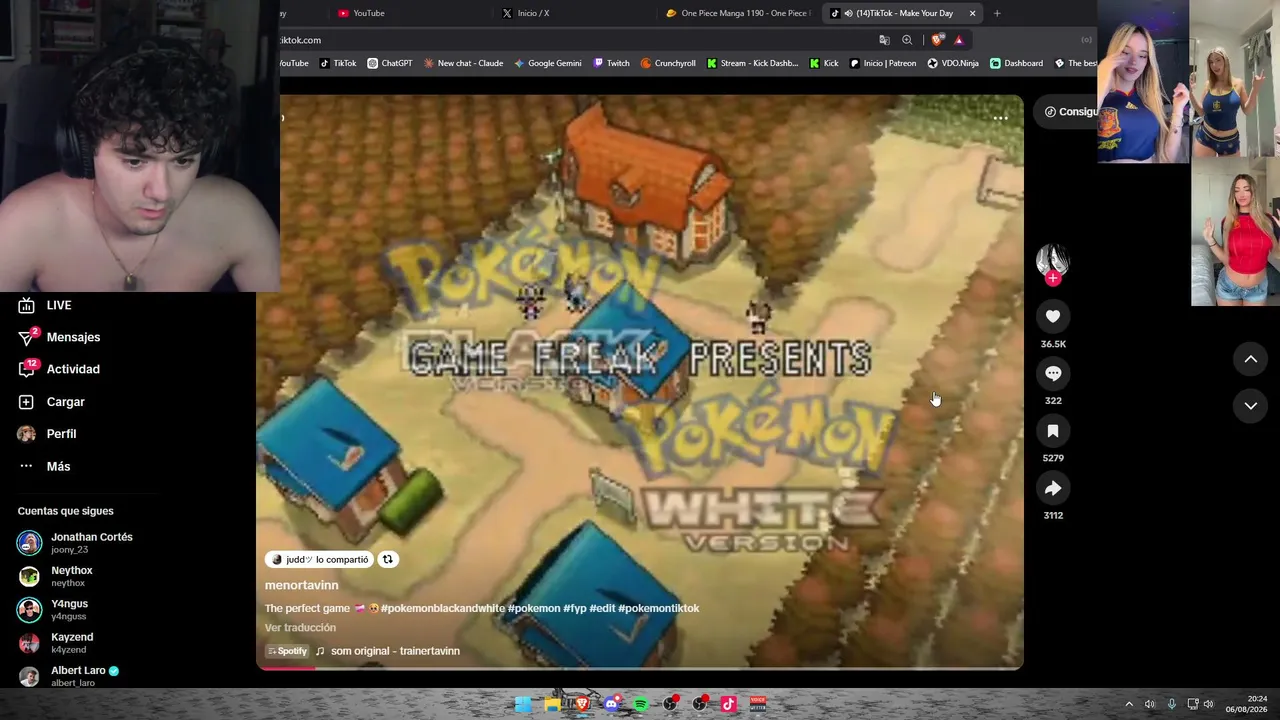
Task: Go to the next video with the down chevron
Action: click(1250, 405)
